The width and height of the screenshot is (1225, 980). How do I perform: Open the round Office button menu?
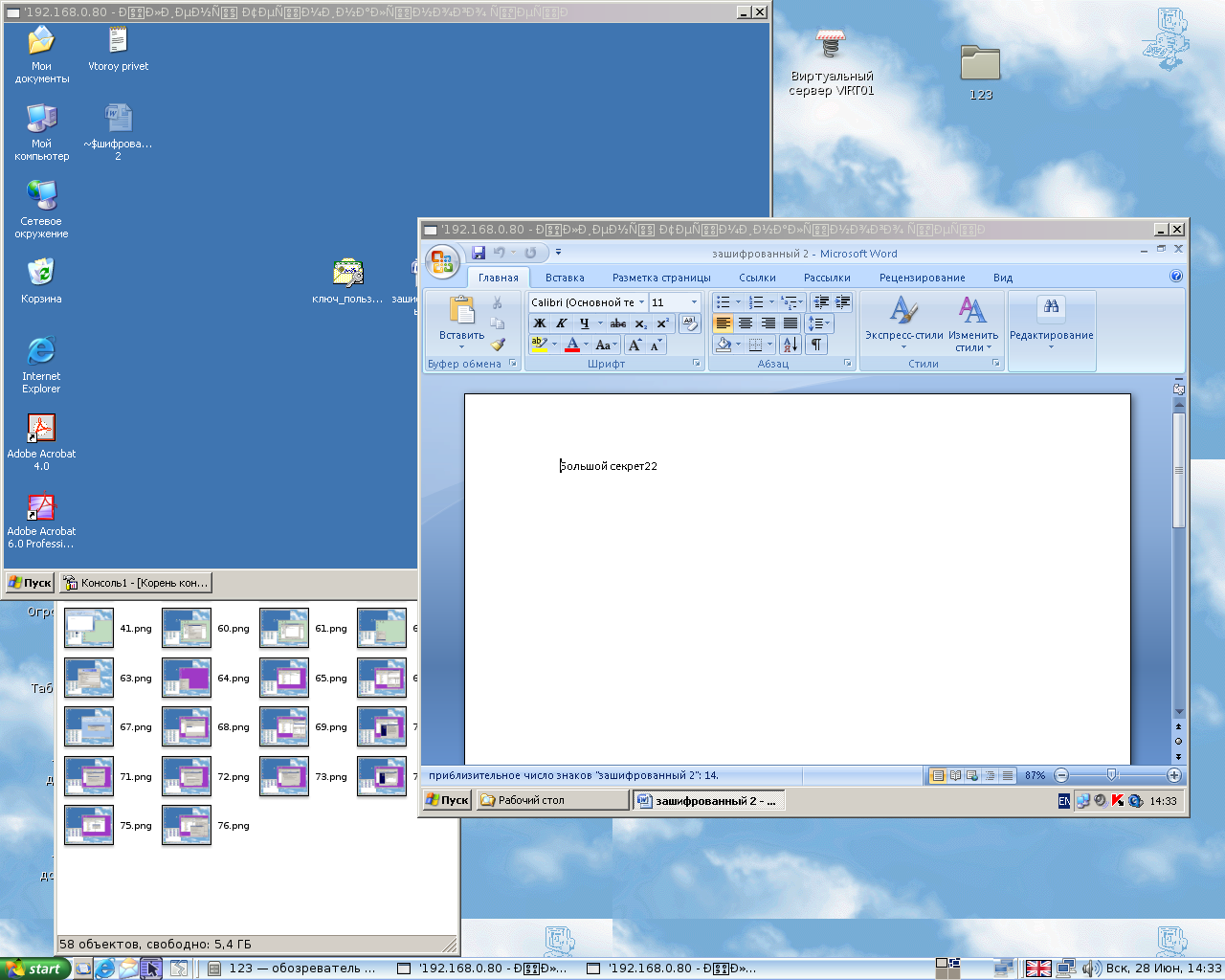(442, 261)
